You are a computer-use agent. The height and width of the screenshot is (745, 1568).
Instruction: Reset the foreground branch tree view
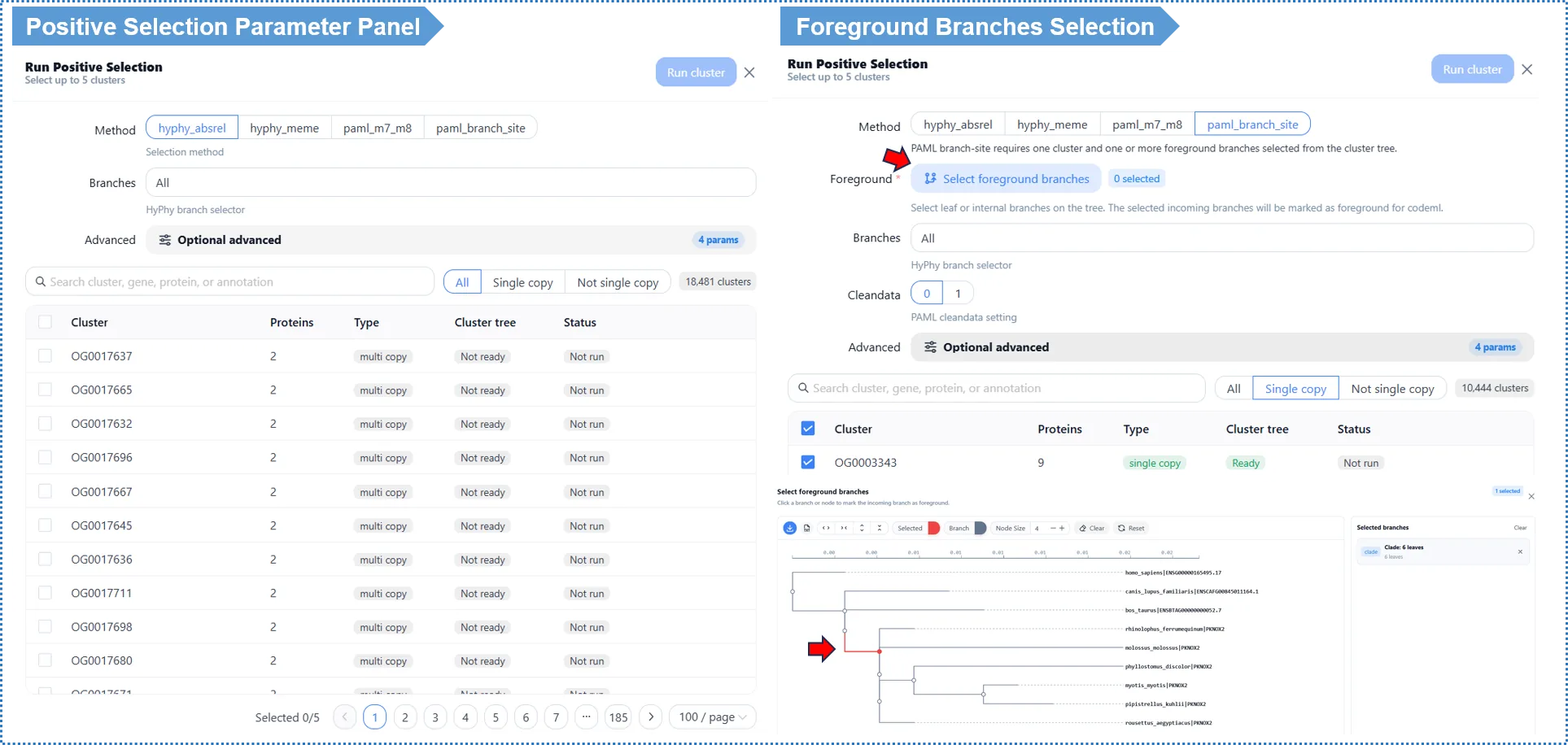pyautogui.click(x=1131, y=528)
